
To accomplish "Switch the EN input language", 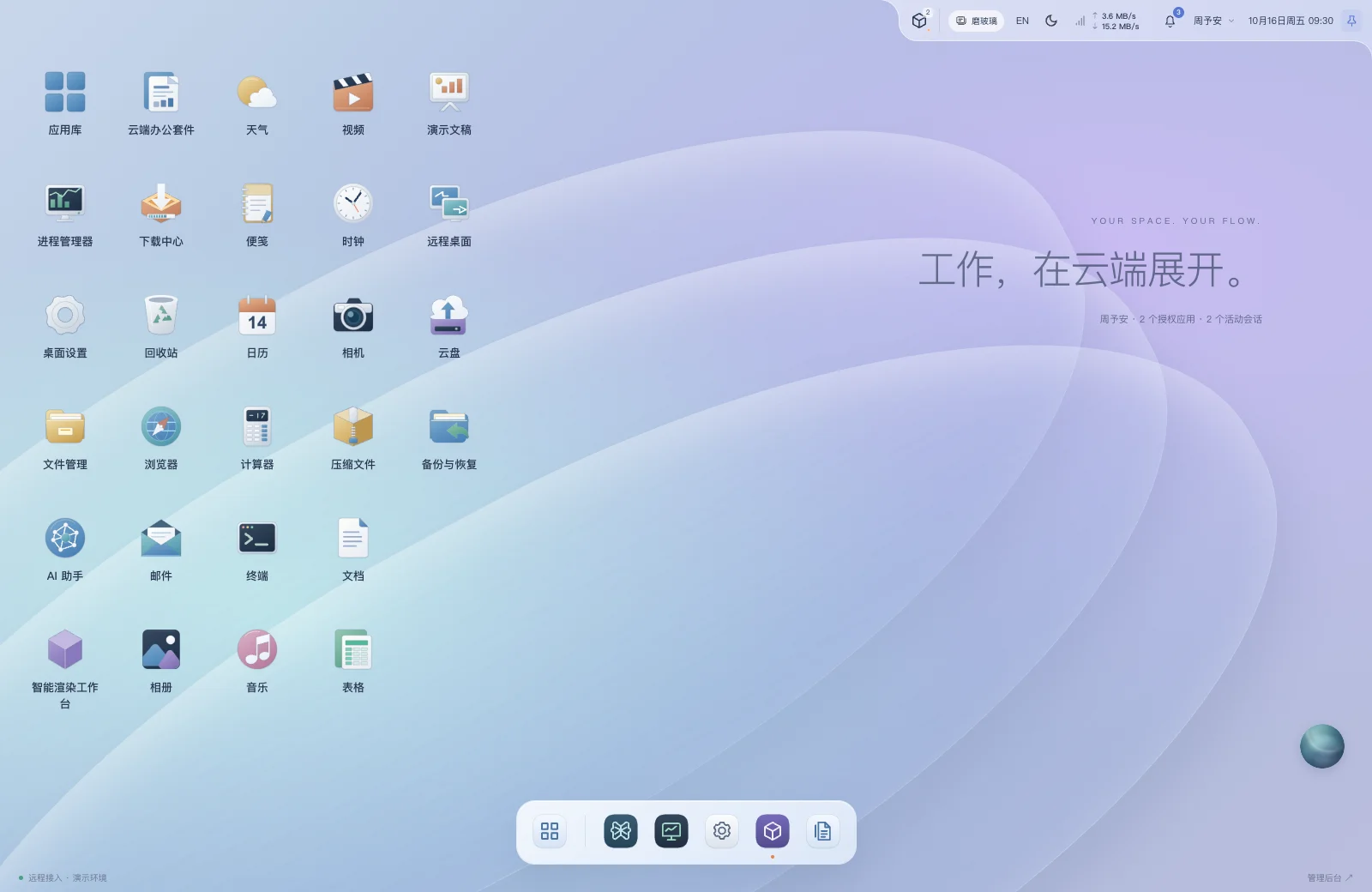I will 1022,21.
